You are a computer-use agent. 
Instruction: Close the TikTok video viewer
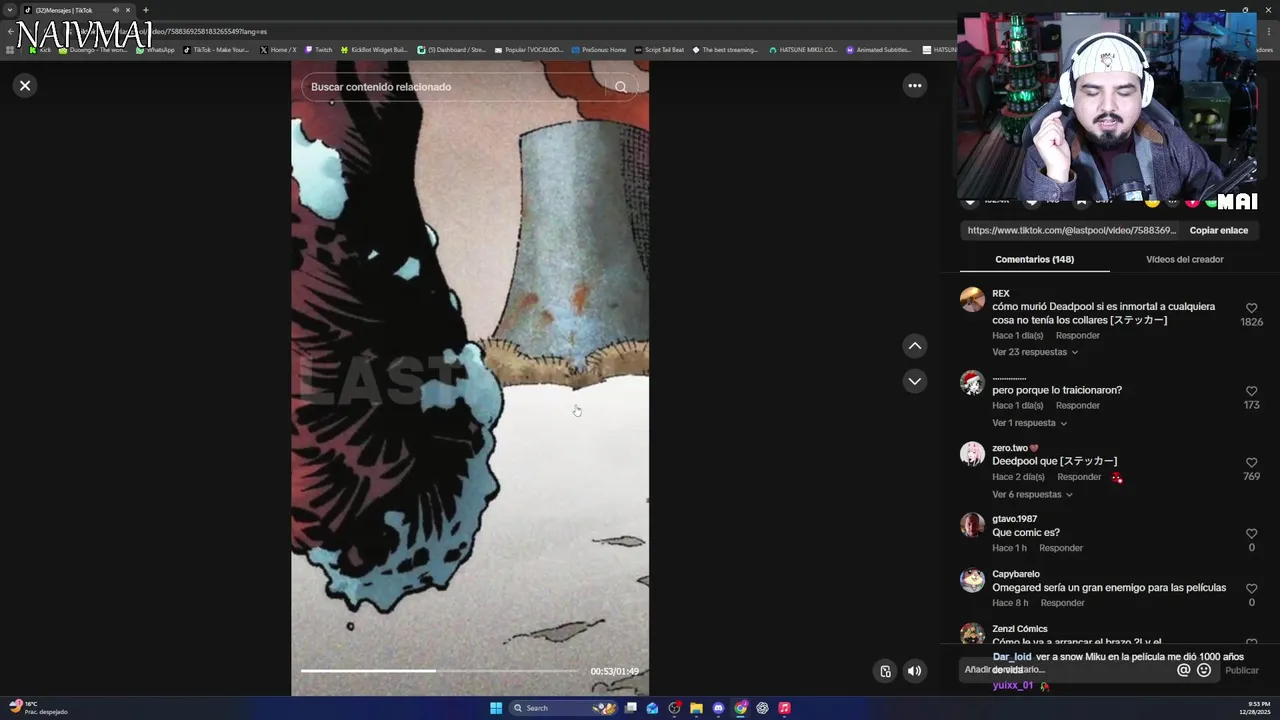coord(25,86)
